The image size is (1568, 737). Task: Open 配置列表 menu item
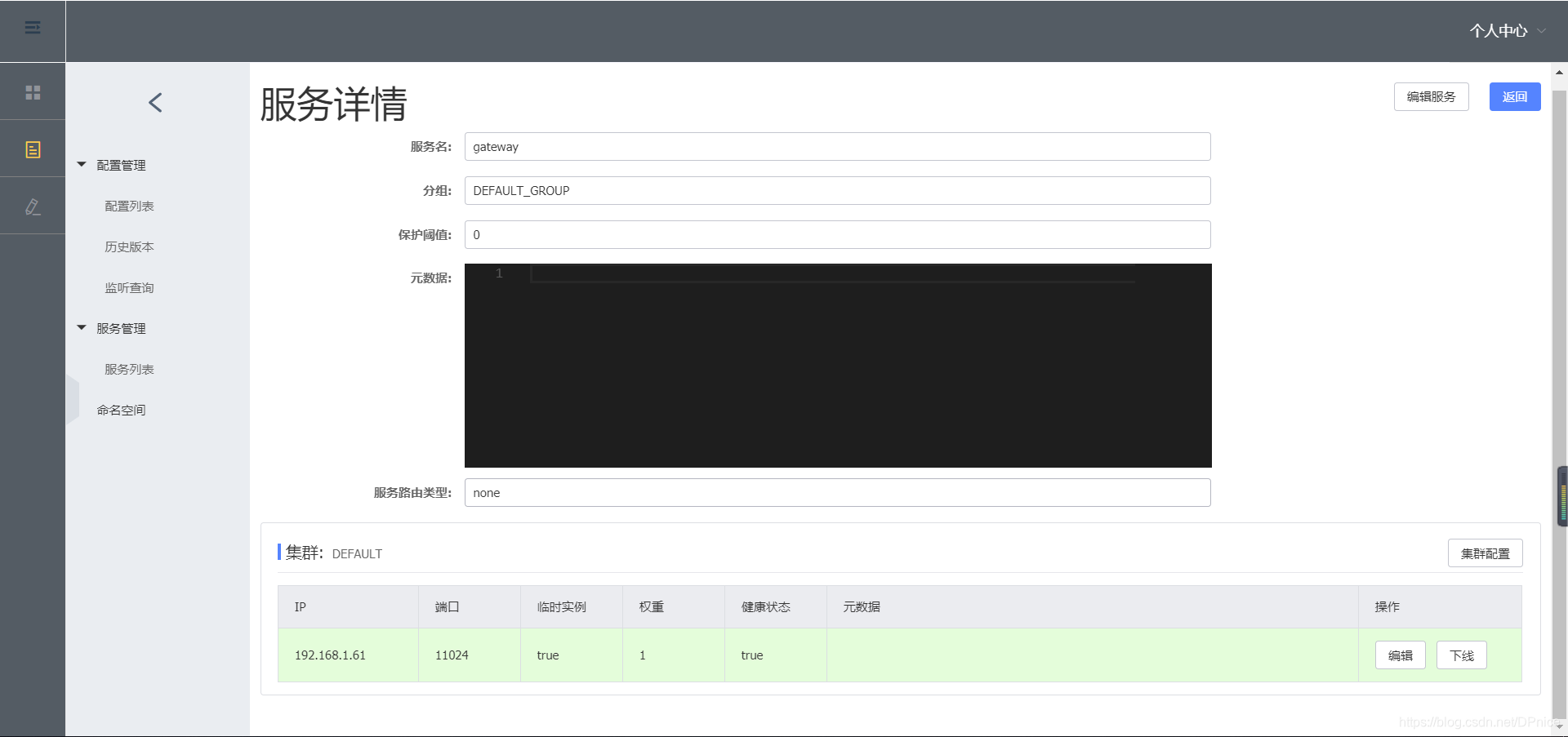(x=129, y=206)
